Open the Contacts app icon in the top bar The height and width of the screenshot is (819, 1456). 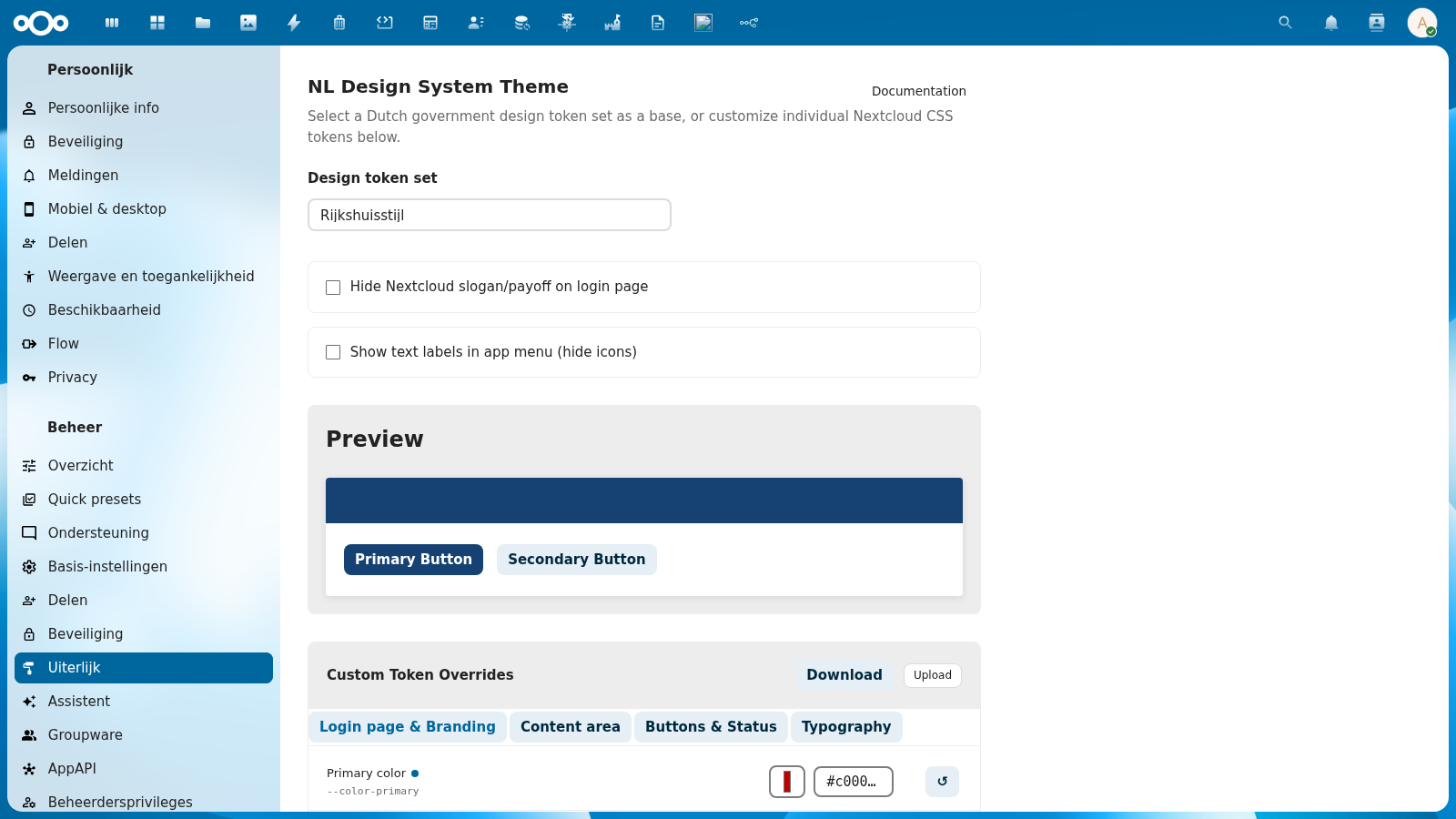pos(476,23)
